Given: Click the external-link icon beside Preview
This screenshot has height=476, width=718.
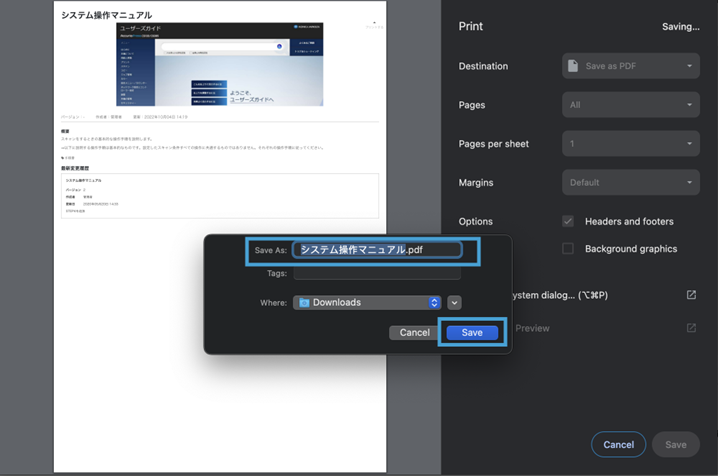Looking at the screenshot, I should (691, 328).
